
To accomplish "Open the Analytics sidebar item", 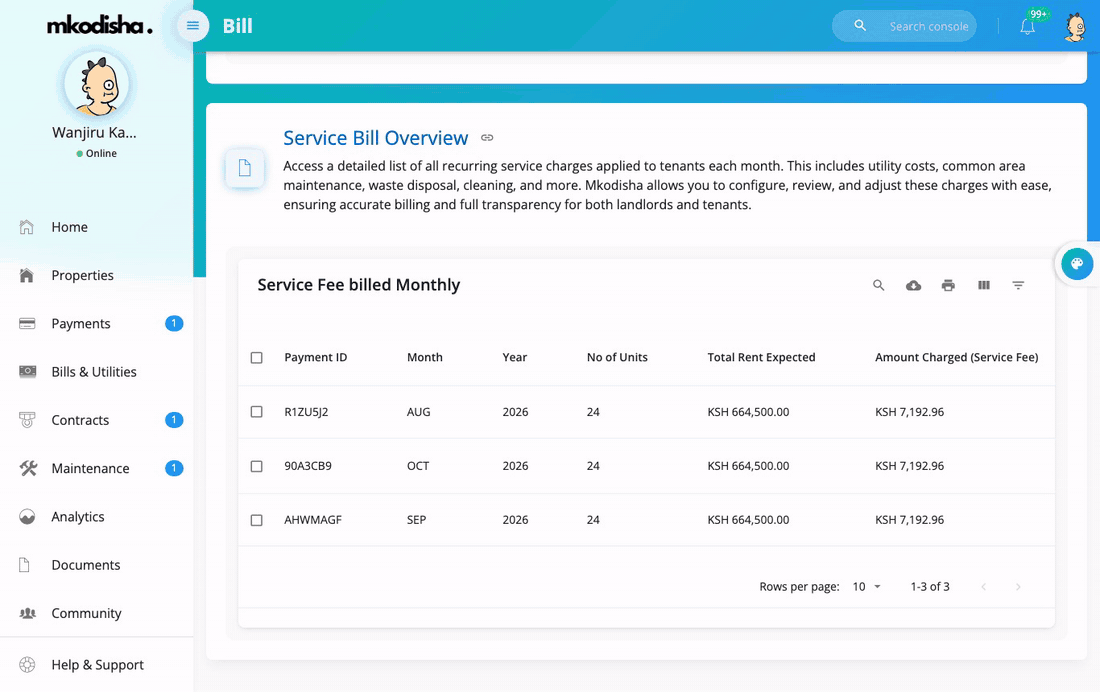I will click(x=78, y=517).
